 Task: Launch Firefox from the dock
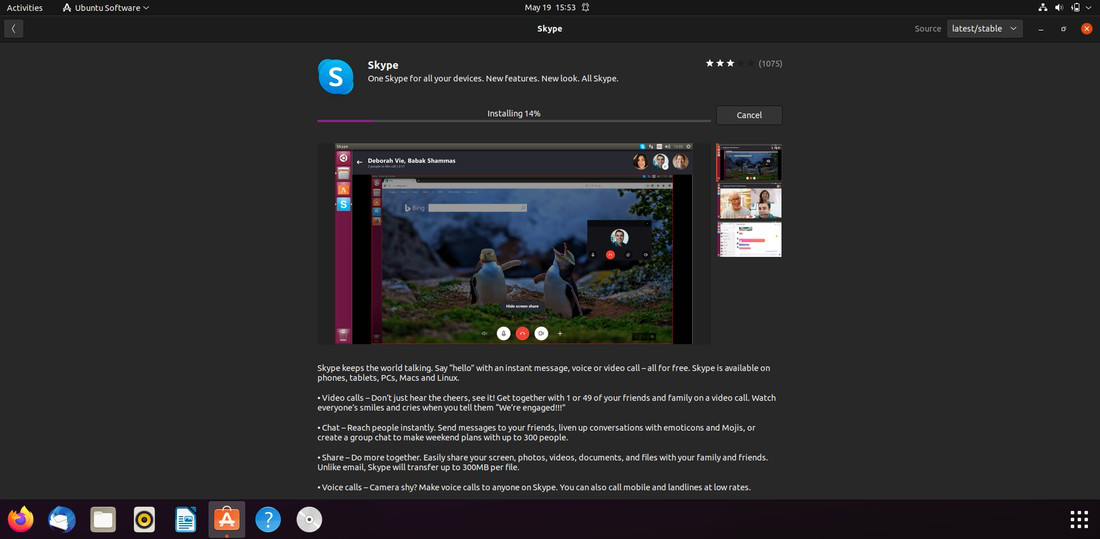pyautogui.click(x=20, y=519)
